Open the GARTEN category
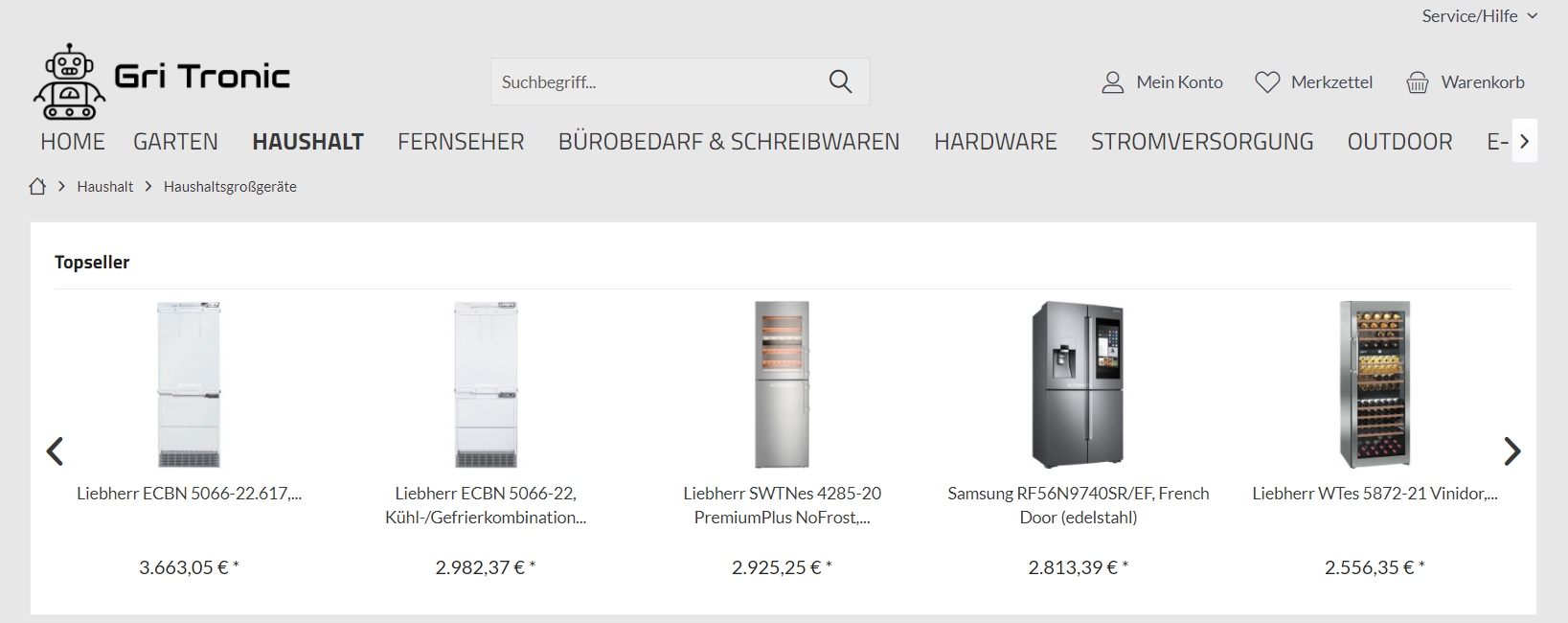 175,142
